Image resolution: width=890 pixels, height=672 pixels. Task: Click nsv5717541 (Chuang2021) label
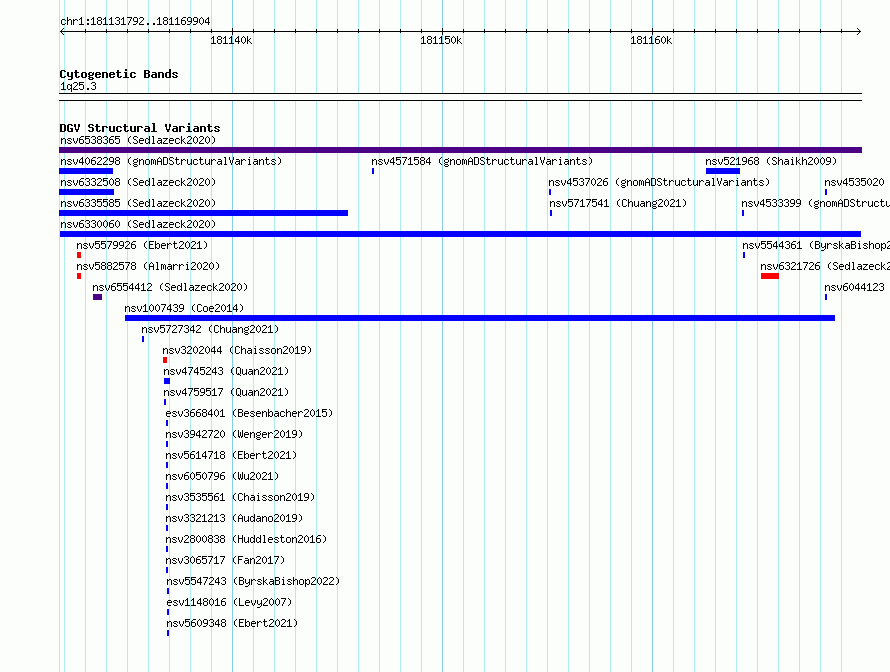tap(618, 203)
